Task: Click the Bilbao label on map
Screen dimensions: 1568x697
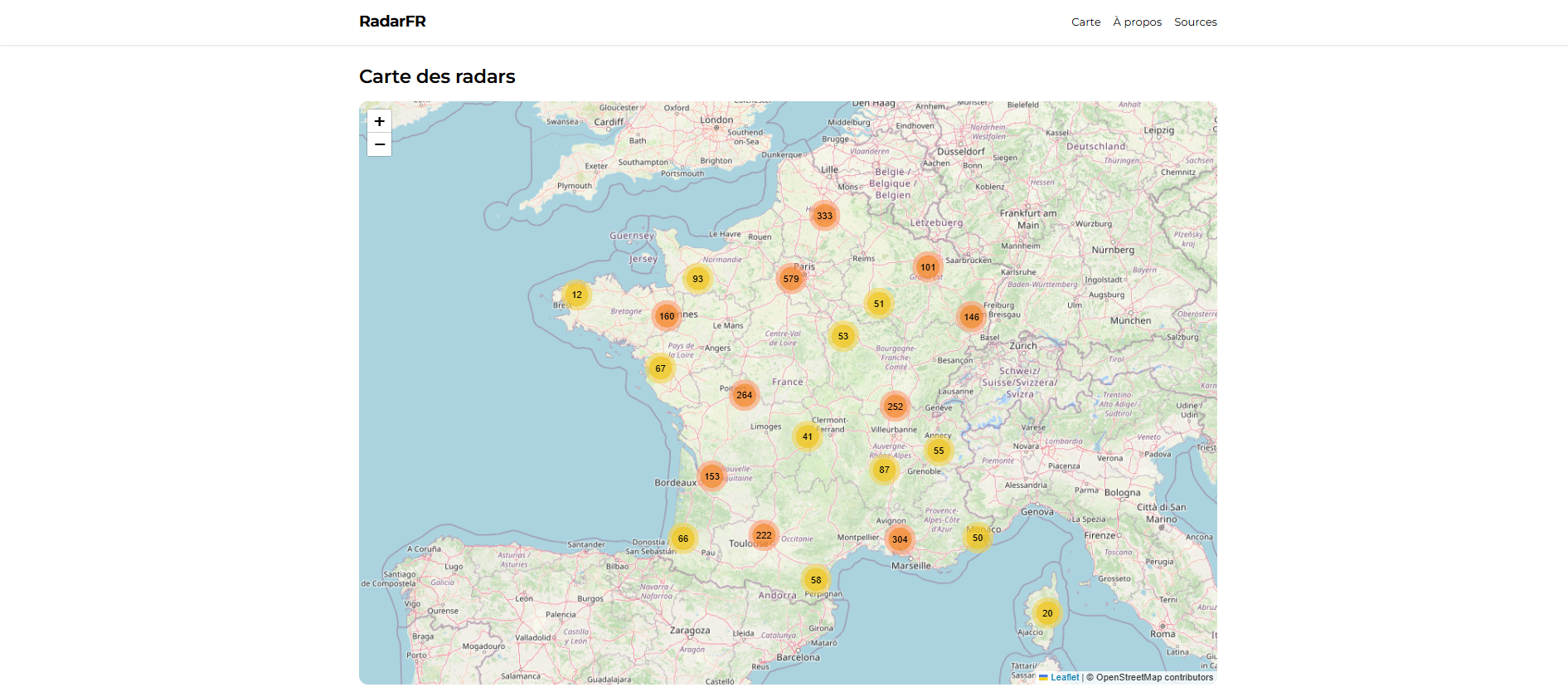Action: point(617,567)
